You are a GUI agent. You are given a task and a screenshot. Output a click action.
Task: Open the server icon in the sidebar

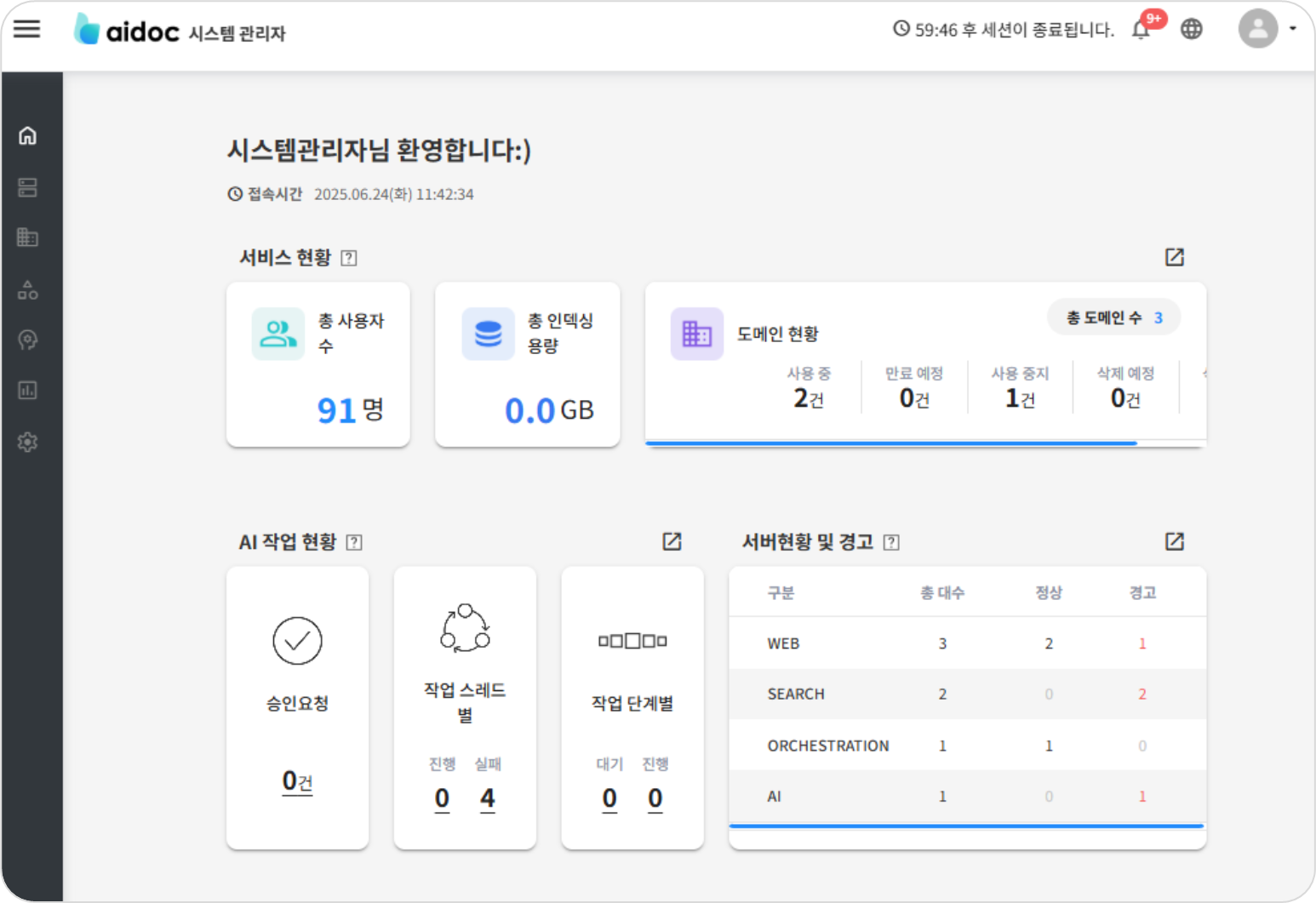click(x=28, y=187)
